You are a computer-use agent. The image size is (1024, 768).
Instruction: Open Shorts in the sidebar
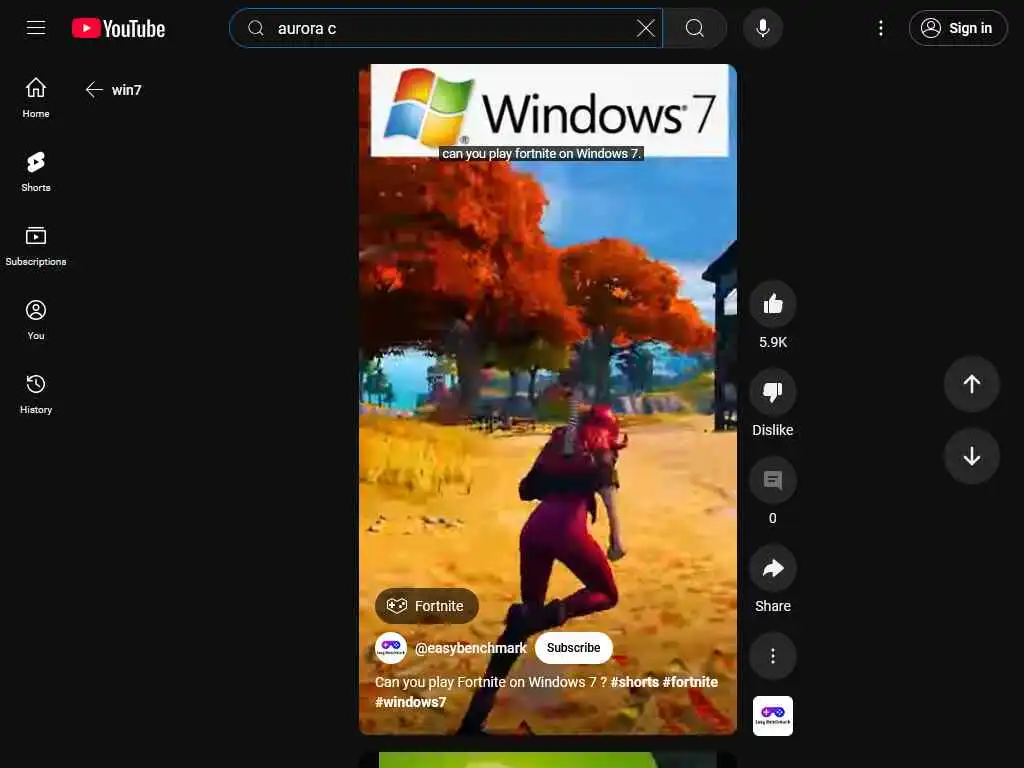click(36, 172)
